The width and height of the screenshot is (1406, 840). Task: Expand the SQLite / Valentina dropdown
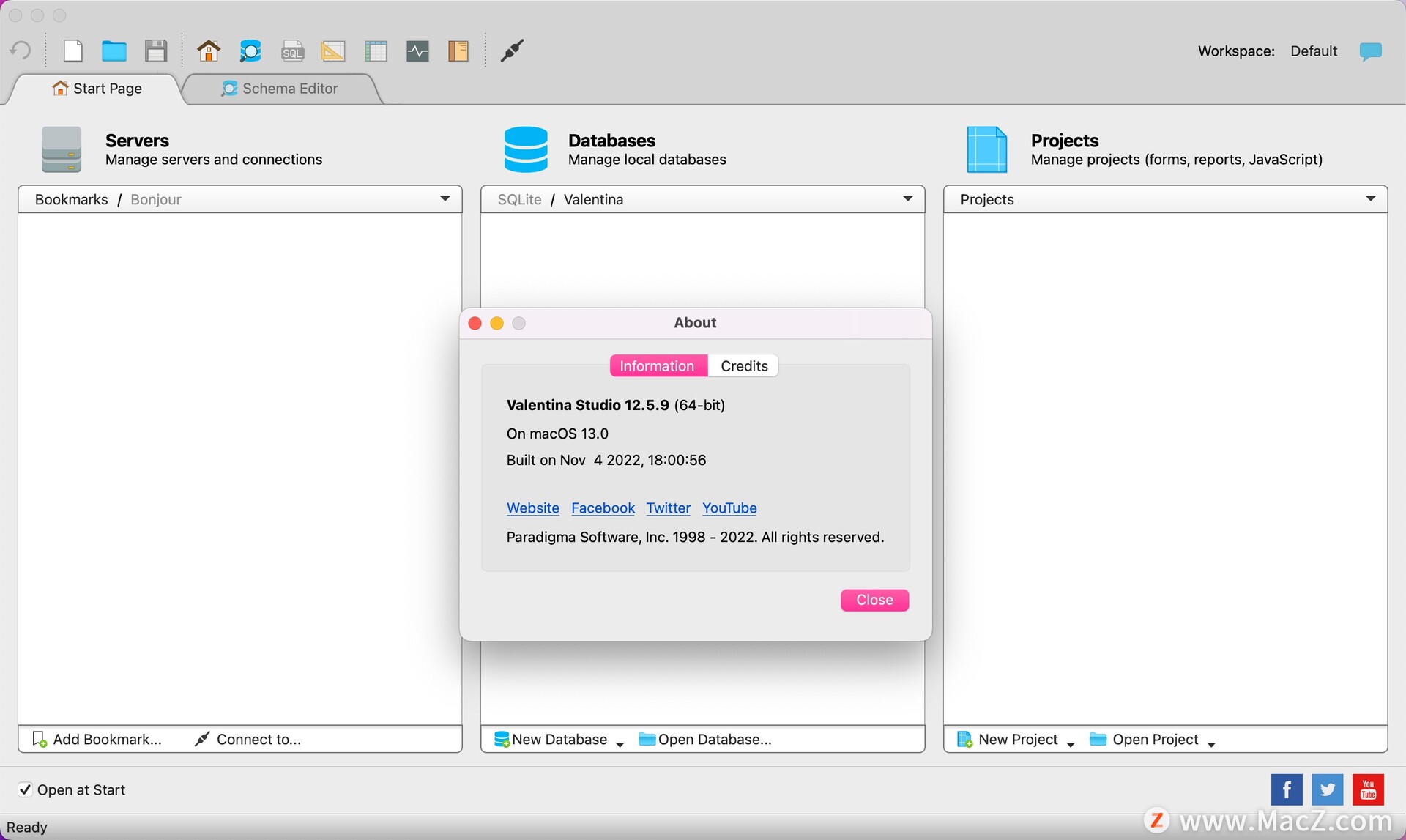[x=907, y=198]
